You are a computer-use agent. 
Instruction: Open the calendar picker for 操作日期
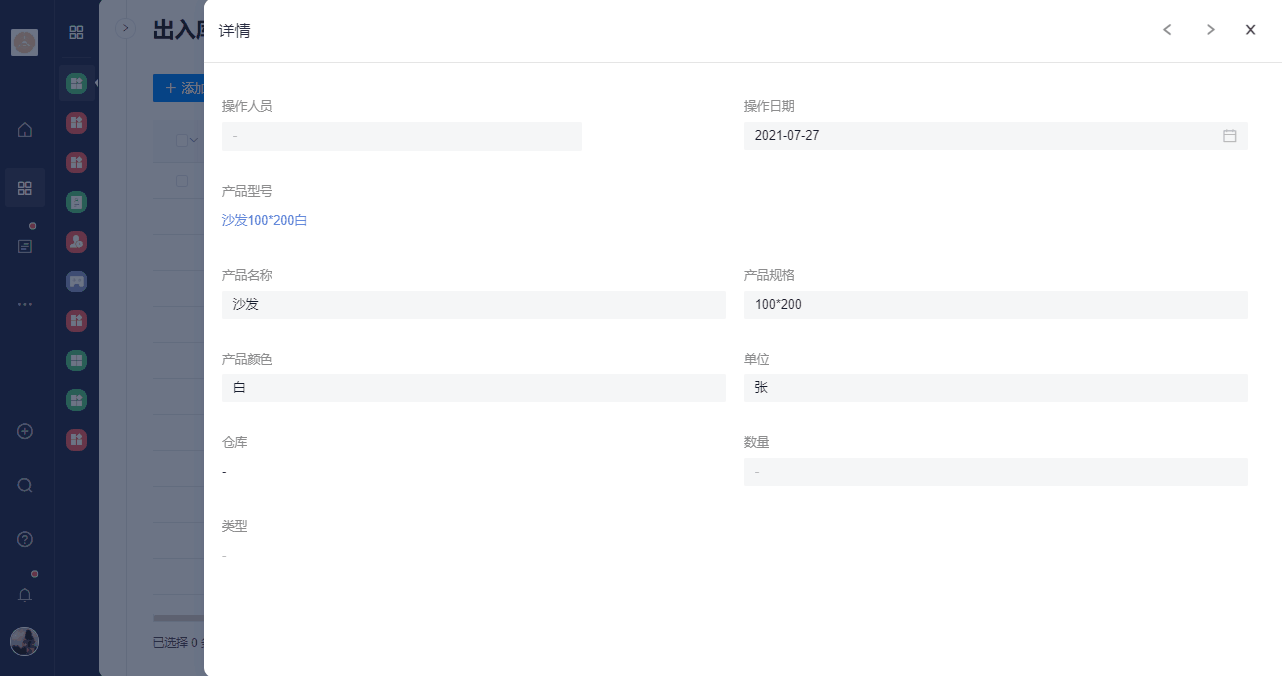[1229, 136]
